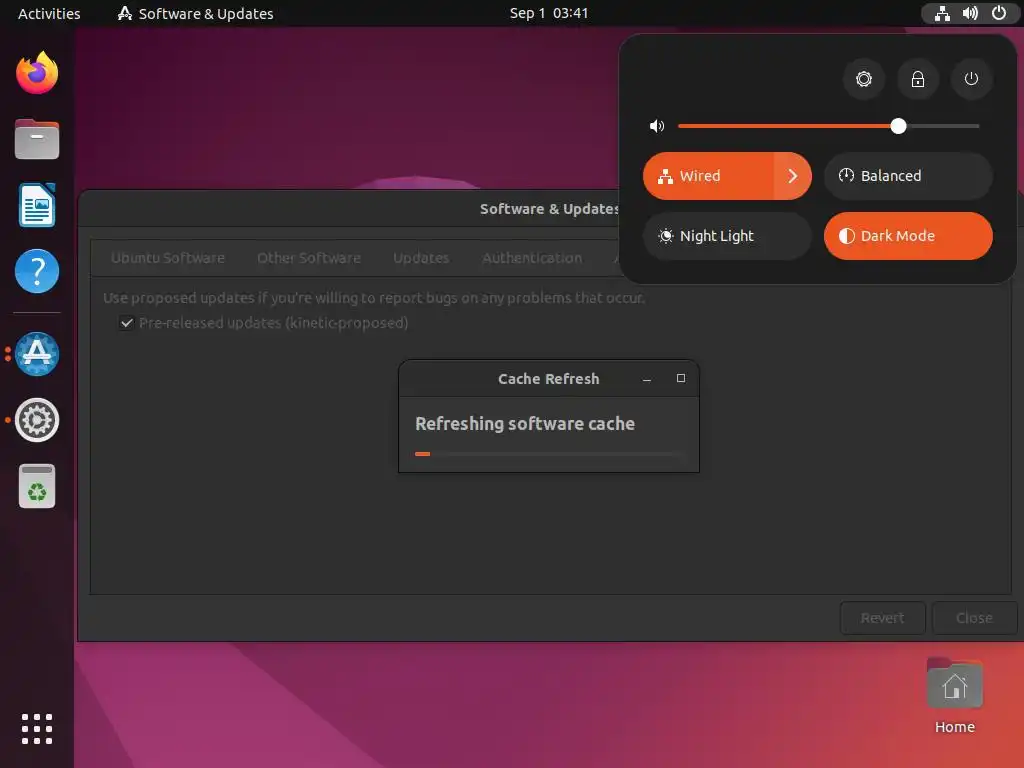Click the top bar power icon
Image resolution: width=1024 pixels, height=768 pixels.
[x=999, y=13]
